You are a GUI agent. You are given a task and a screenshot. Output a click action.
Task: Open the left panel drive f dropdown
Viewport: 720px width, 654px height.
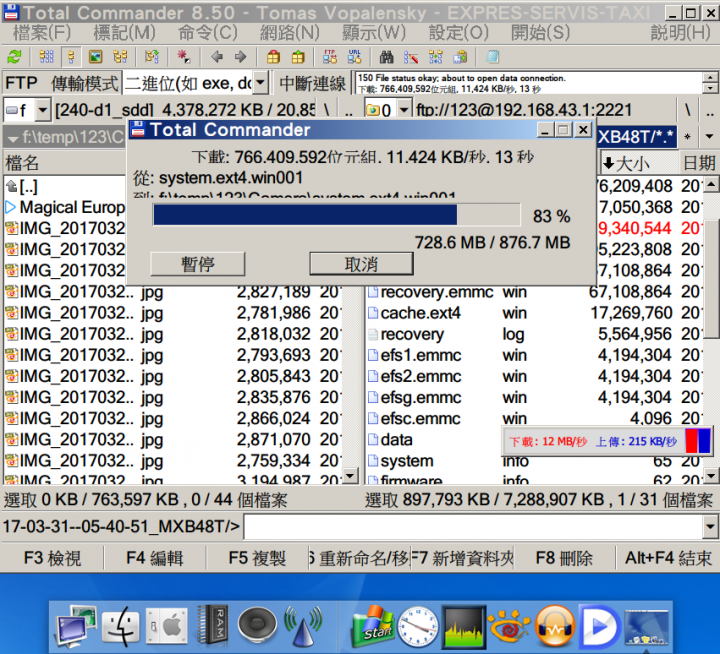[x=42, y=110]
